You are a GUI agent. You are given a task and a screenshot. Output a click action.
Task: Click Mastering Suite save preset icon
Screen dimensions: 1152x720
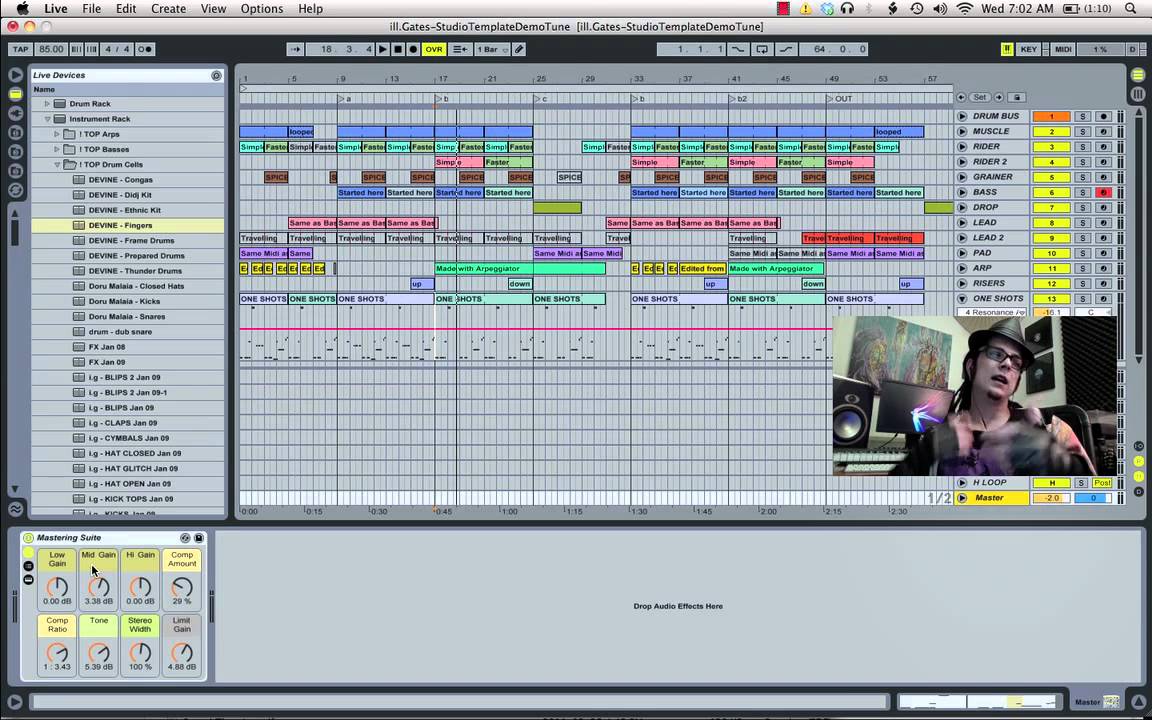point(198,538)
